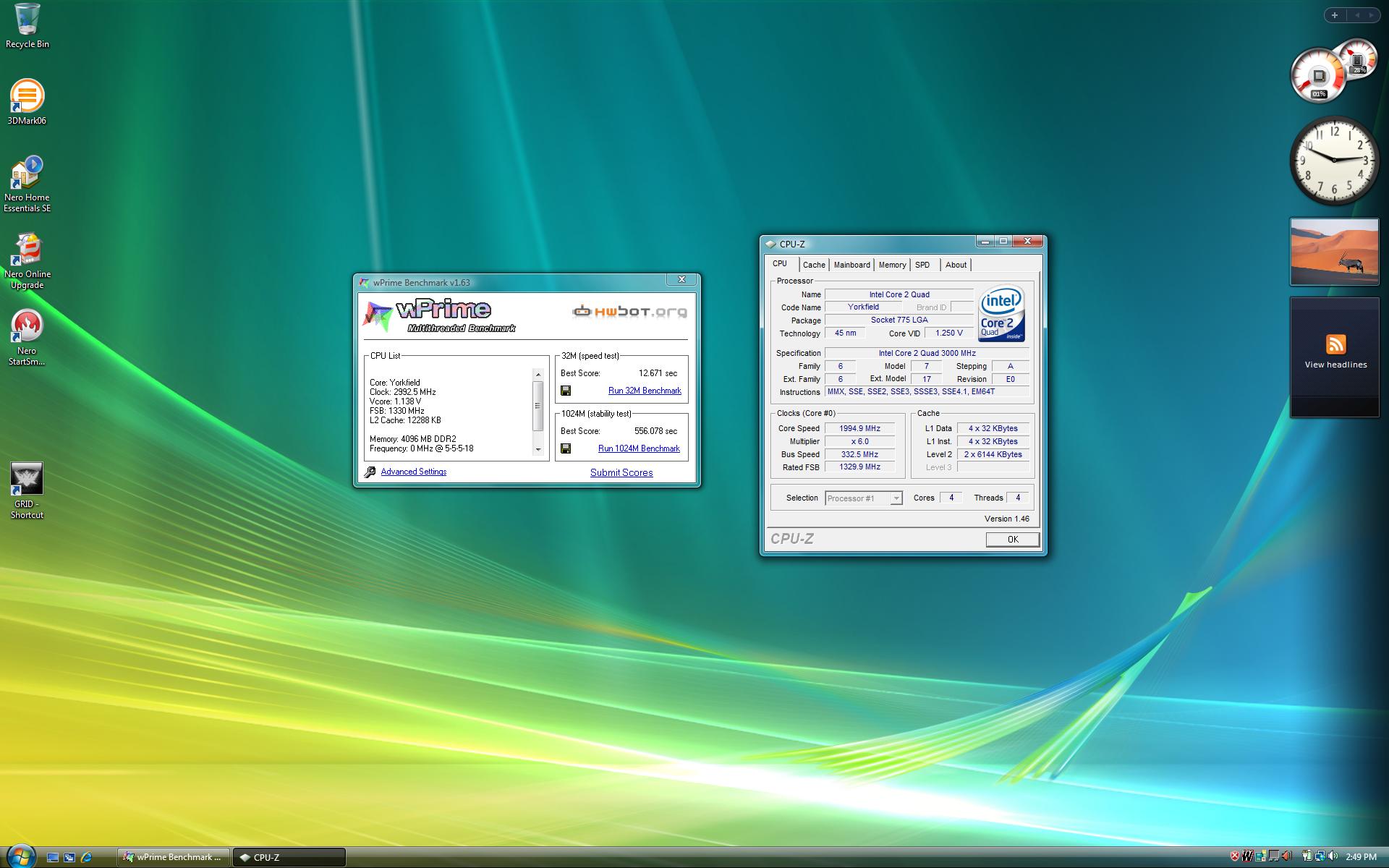Select the GRID shortcut desktop icon
Viewport: 1389px width, 868px height.
pyautogui.click(x=27, y=491)
